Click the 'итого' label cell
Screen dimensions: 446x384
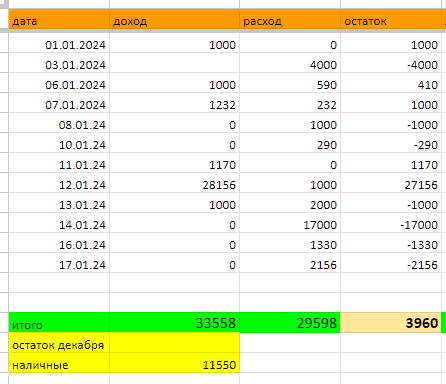(x=59, y=323)
